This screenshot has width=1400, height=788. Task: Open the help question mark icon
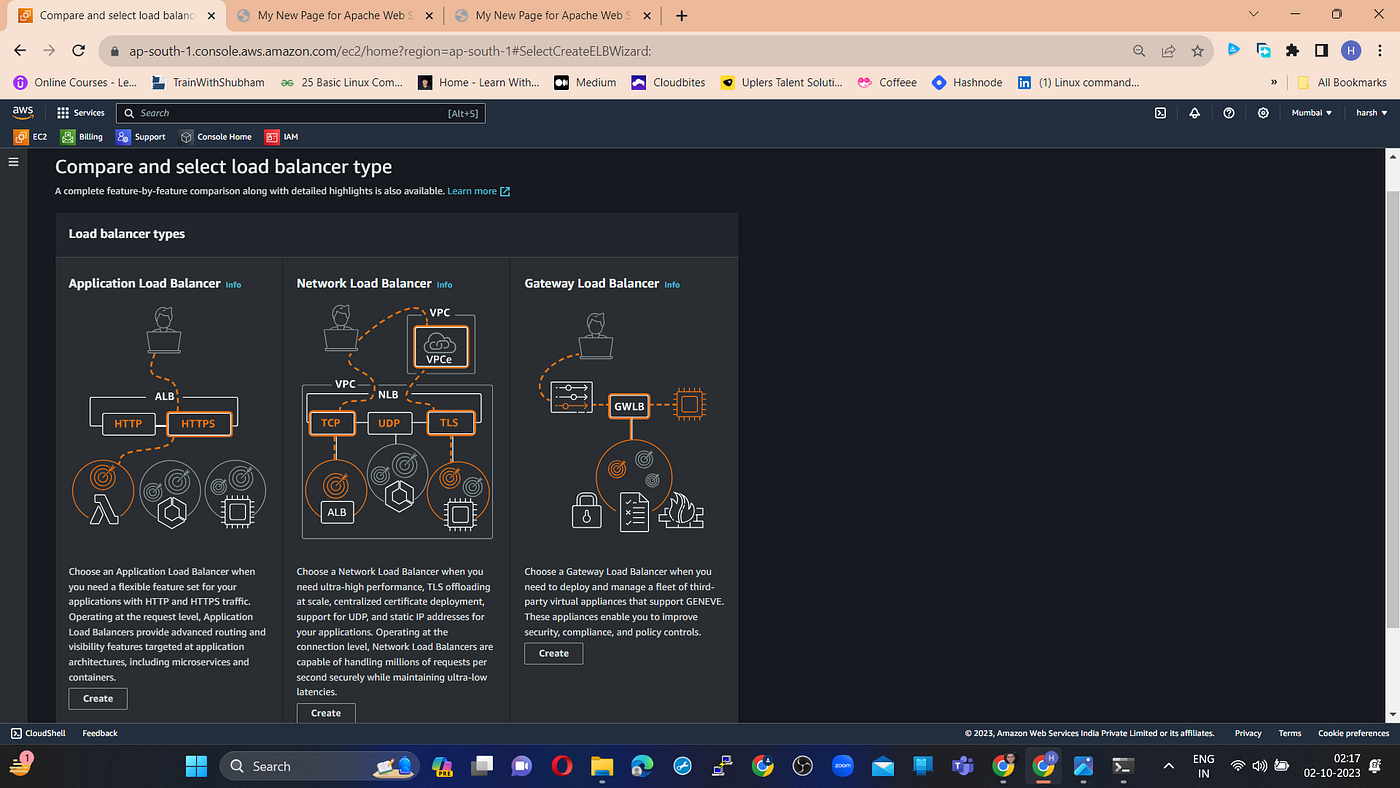pyautogui.click(x=1228, y=113)
